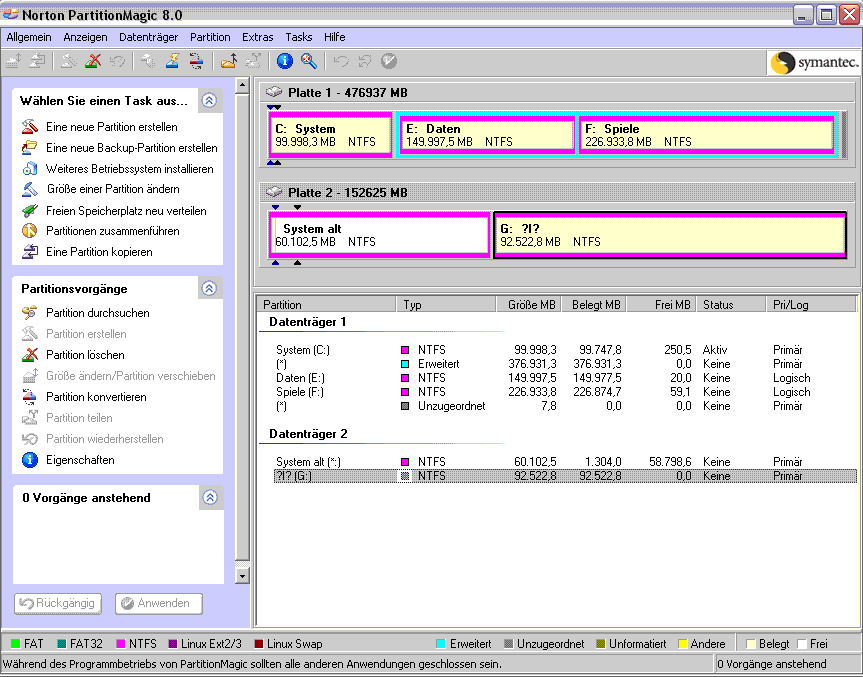
Task: Collapse the 'Partitionsvorgänge' panel
Action: click(x=209, y=288)
